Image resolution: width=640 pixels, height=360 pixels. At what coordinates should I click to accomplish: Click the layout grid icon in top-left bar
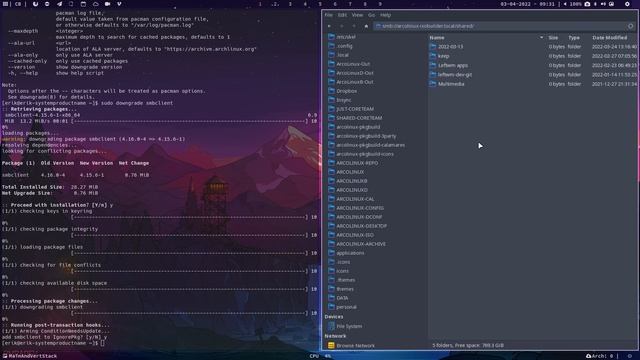[x=6, y=4]
